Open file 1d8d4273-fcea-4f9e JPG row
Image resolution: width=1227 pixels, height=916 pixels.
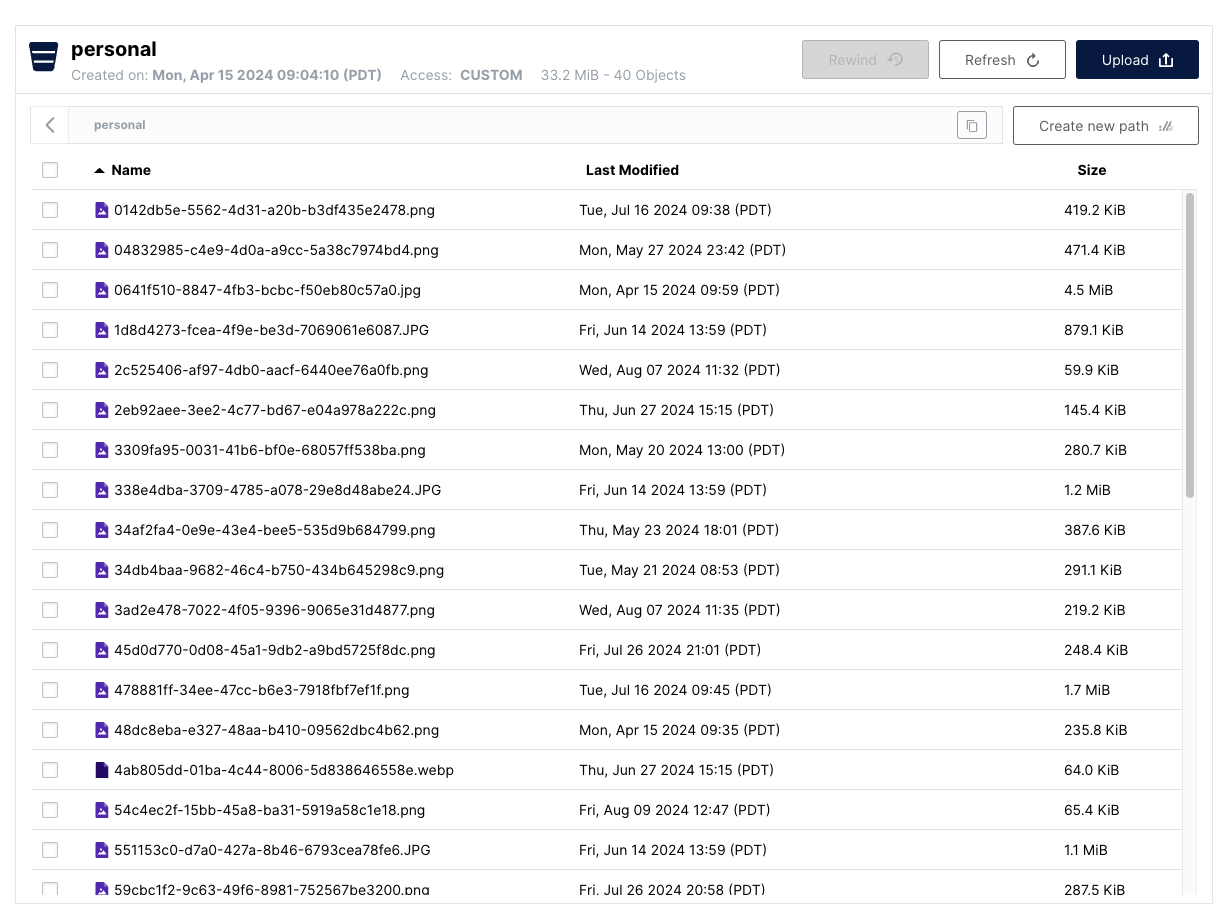pyautogui.click(x=271, y=330)
